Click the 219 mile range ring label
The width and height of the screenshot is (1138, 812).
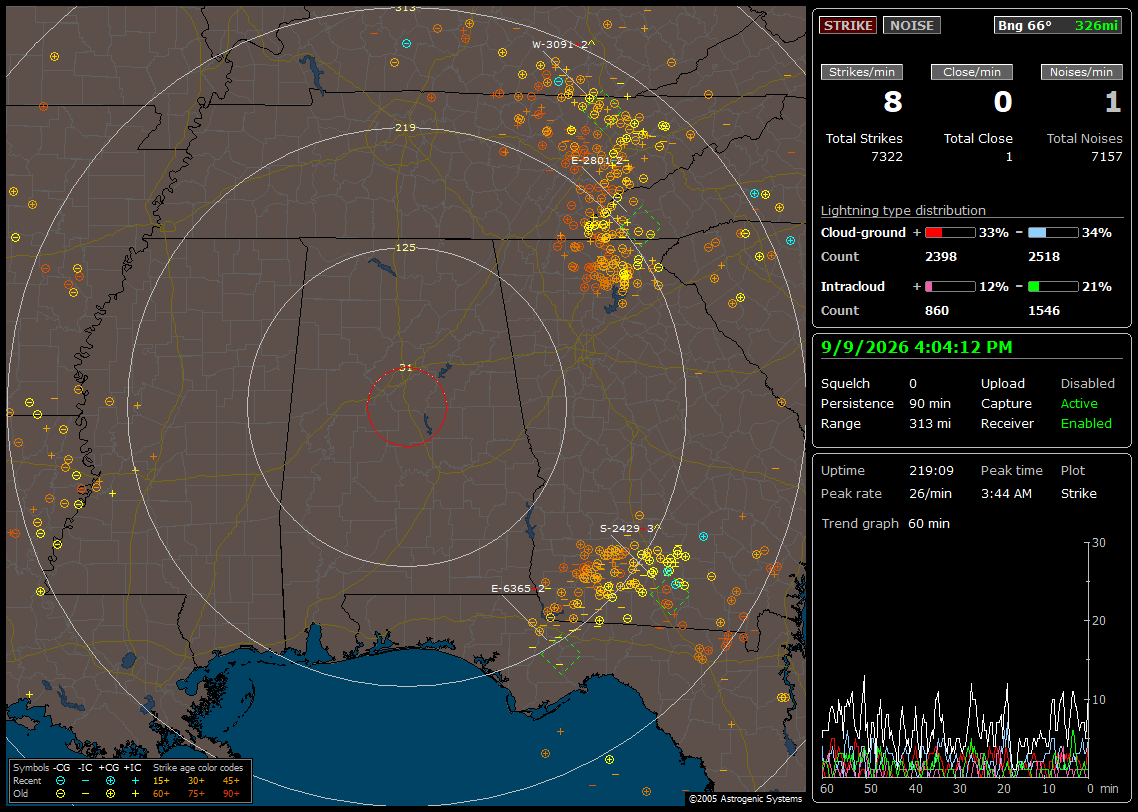click(405, 128)
